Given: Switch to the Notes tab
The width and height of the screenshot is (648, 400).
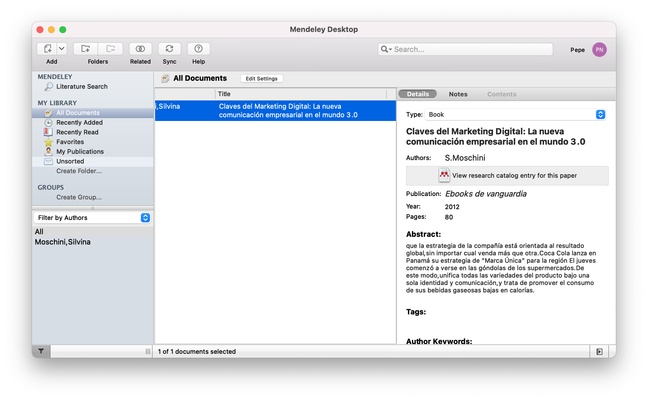Looking at the screenshot, I should click(458, 94).
